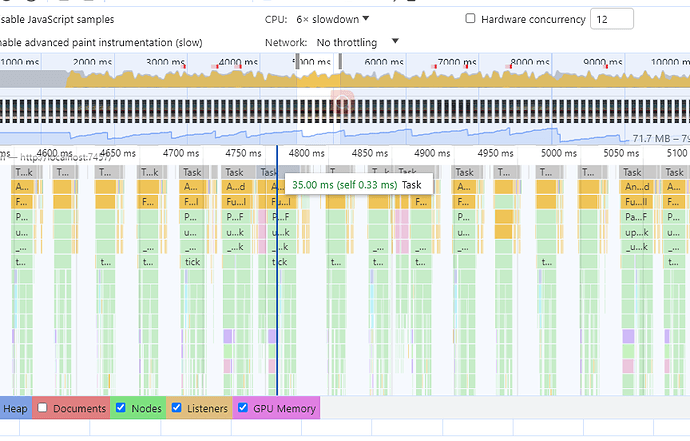This screenshot has height=441, width=690.
Task: Click the Hardware concurrency value field
Action: tap(612, 19)
